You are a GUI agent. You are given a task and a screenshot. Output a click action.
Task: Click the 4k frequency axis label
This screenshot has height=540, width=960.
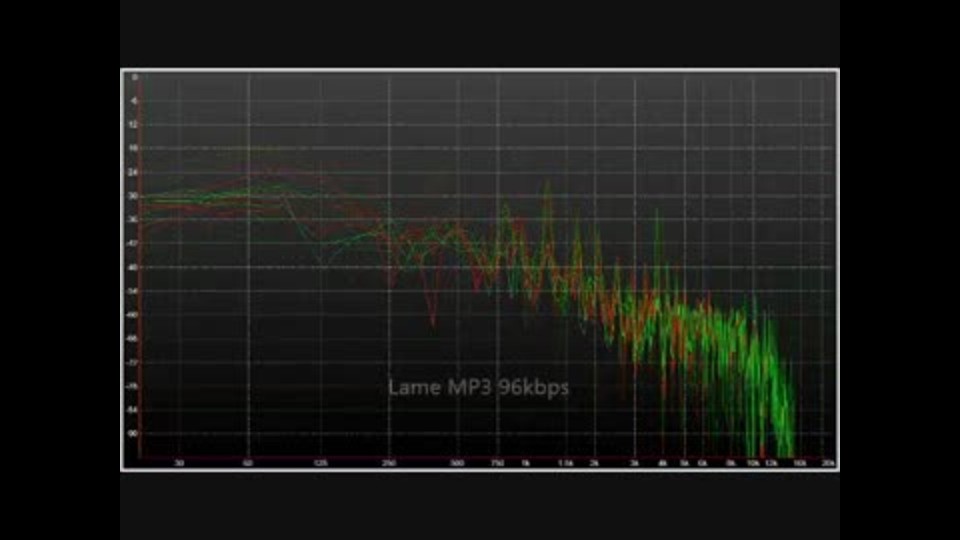[662, 463]
